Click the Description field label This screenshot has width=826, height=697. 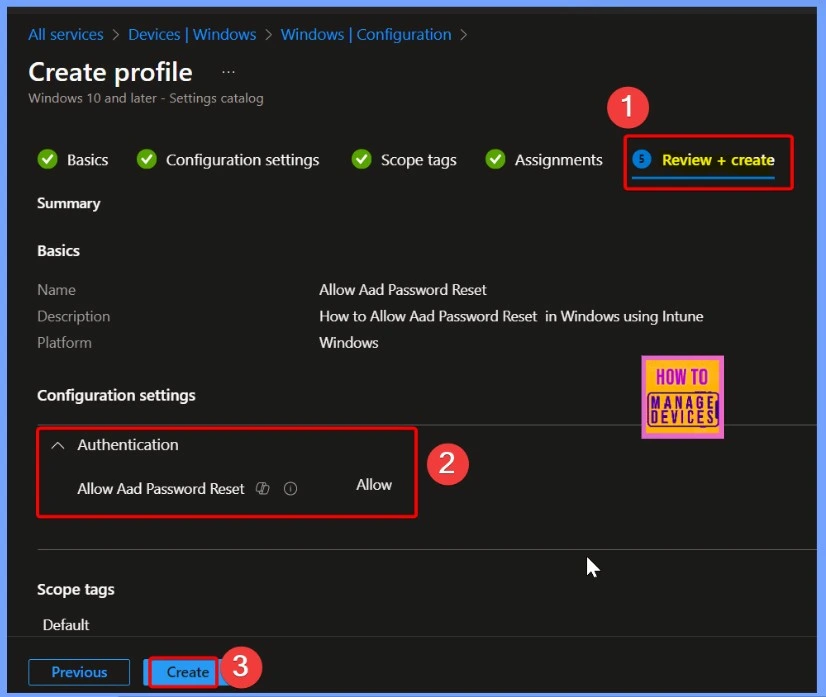coord(74,316)
